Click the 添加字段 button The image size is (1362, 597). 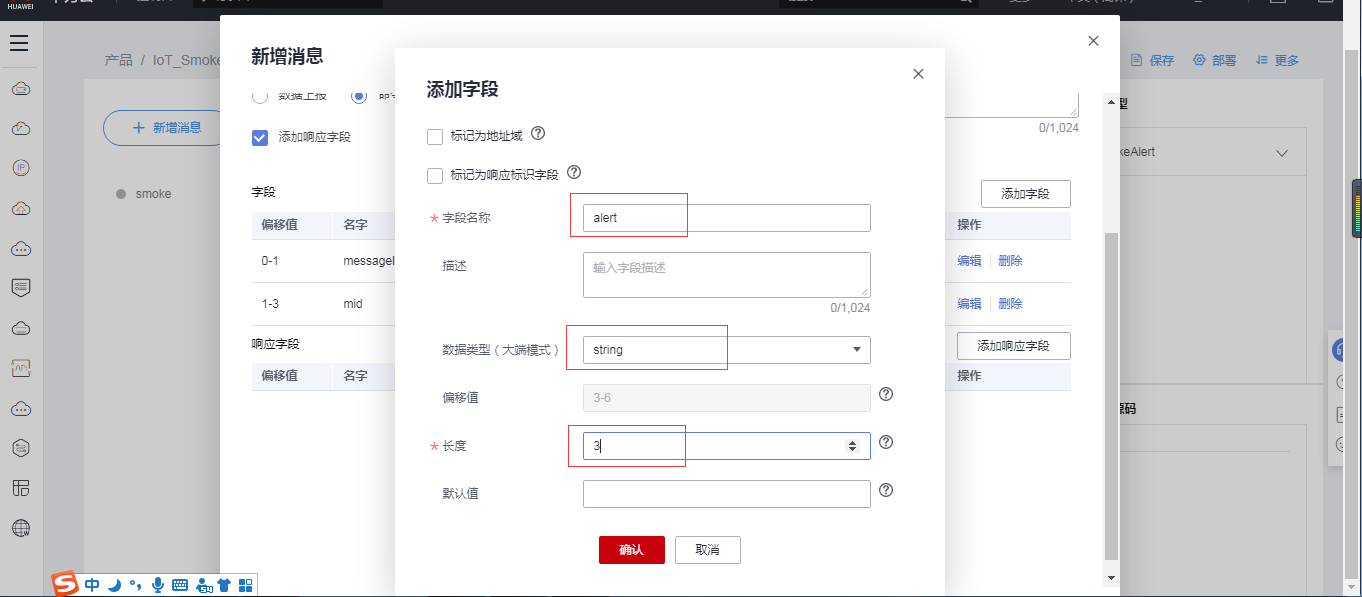[1026, 194]
